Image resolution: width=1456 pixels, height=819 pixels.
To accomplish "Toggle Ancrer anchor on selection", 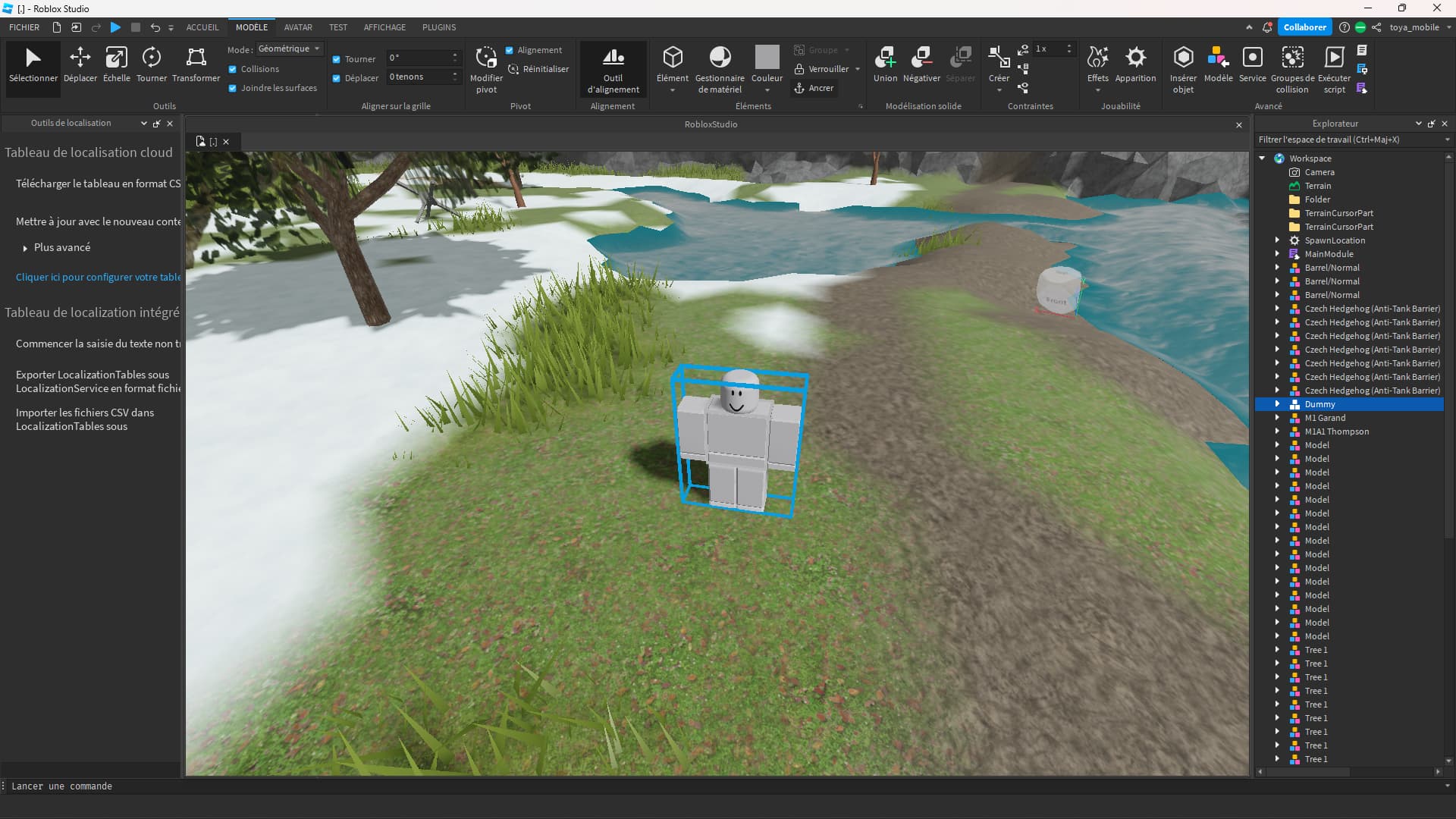I will coord(814,88).
